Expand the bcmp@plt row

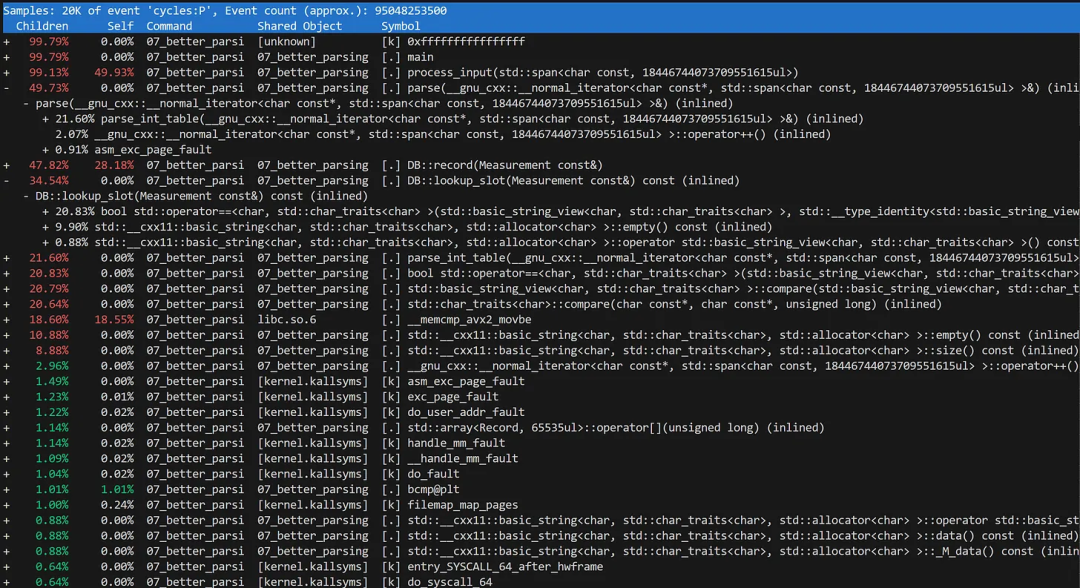[6, 489]
